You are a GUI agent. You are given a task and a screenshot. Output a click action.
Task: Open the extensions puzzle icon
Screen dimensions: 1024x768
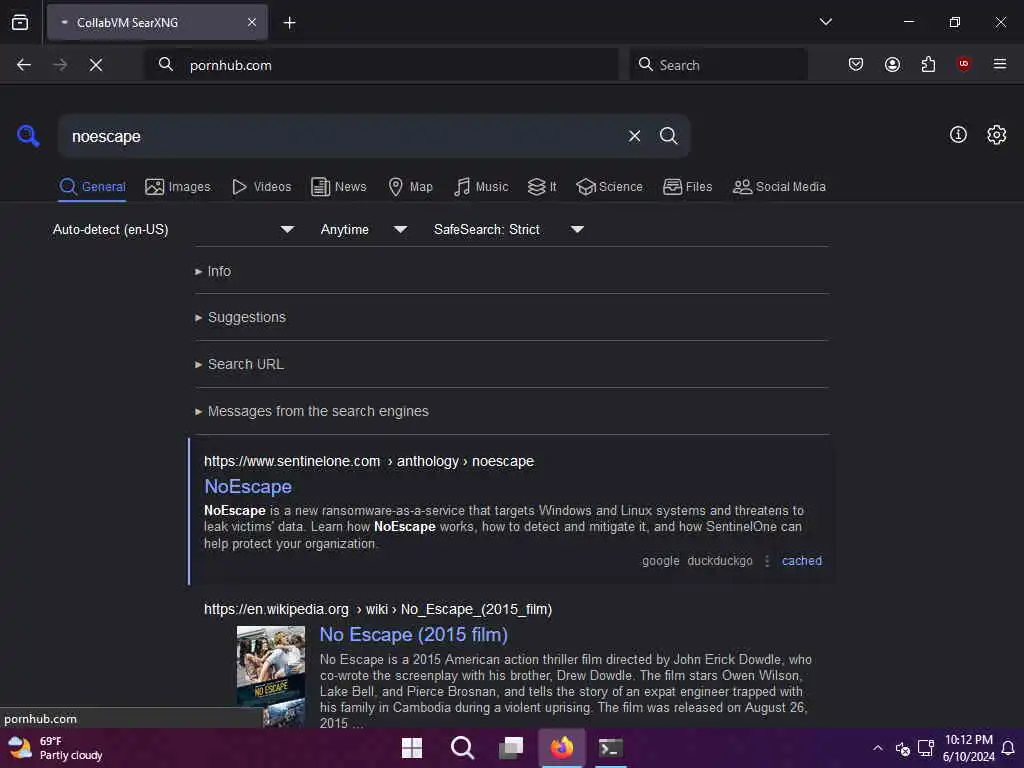pyautogui.click(x=928, y=64)
